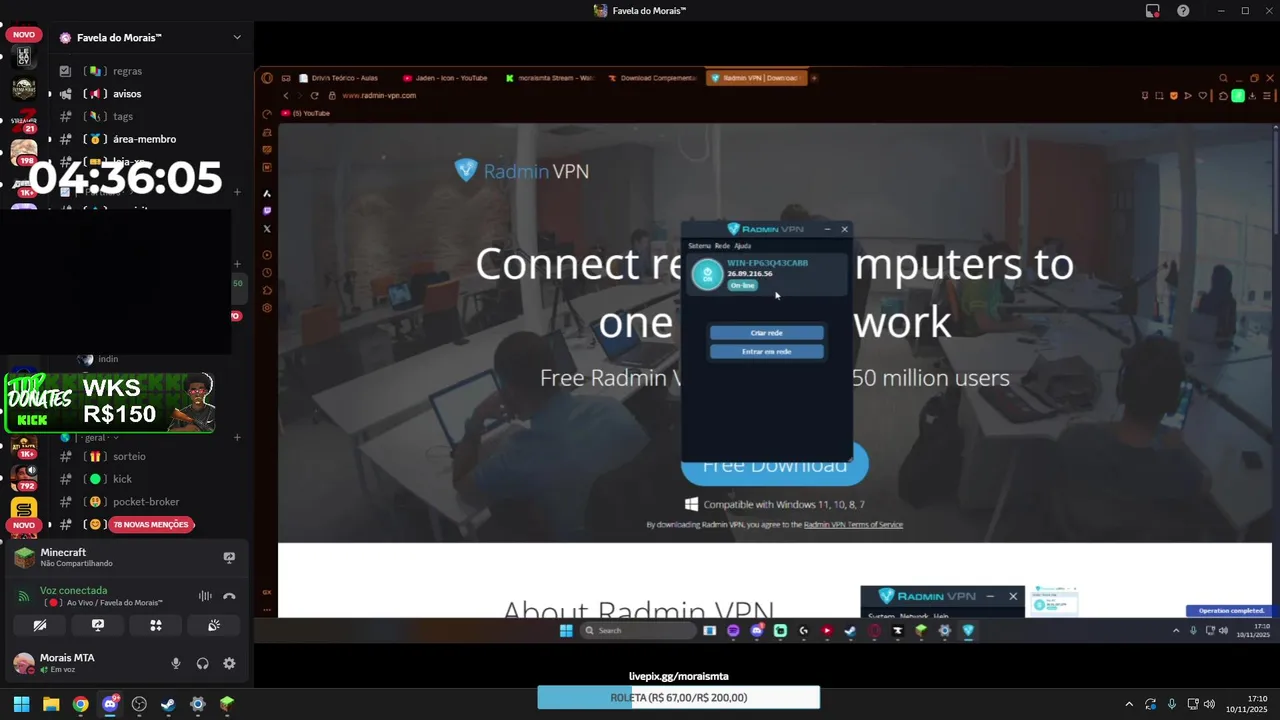
Task: Reload the page in streamed browser
Action: pos(314,96)
